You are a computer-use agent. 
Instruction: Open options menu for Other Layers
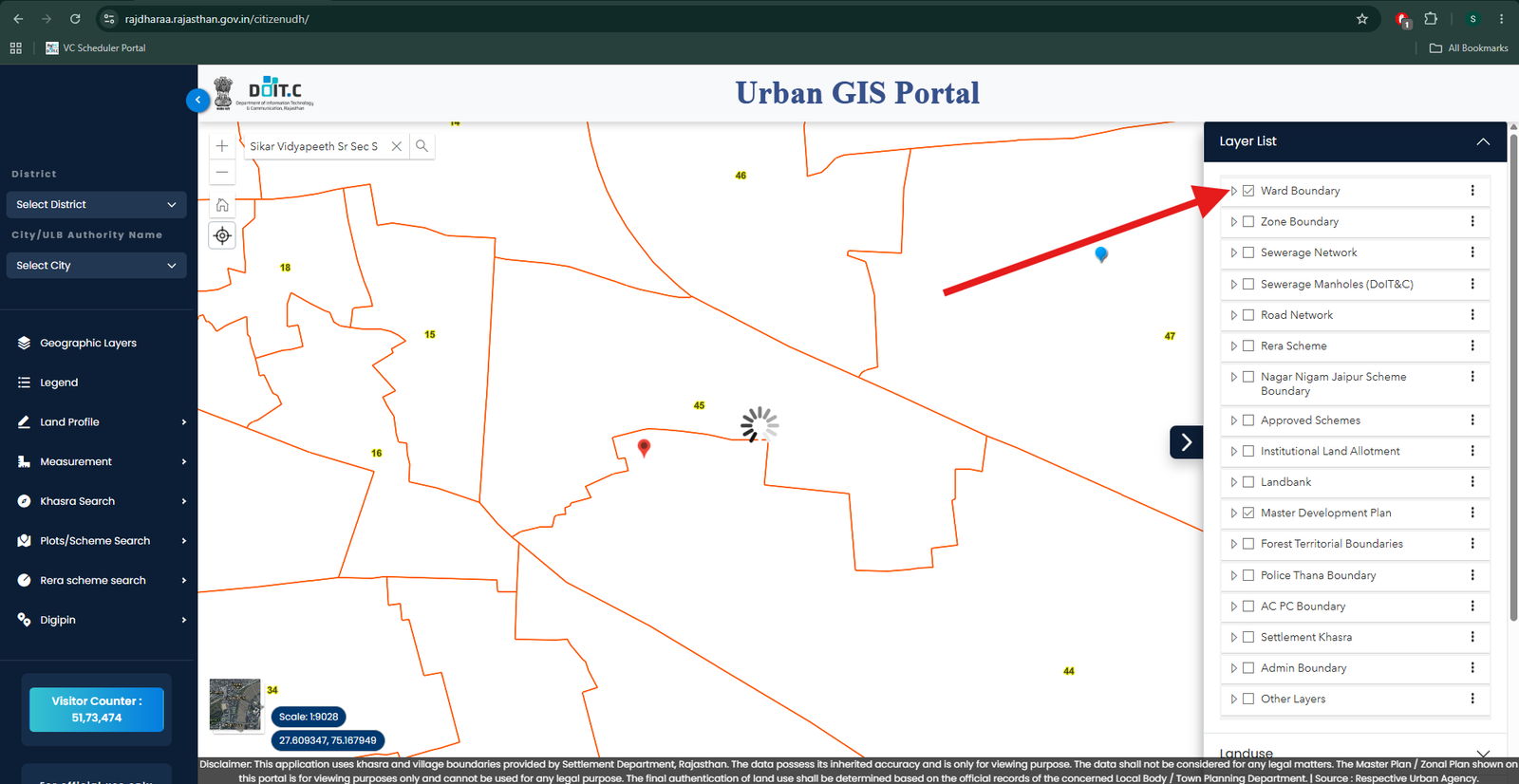pyautogui.click(x=1472, y=699)
